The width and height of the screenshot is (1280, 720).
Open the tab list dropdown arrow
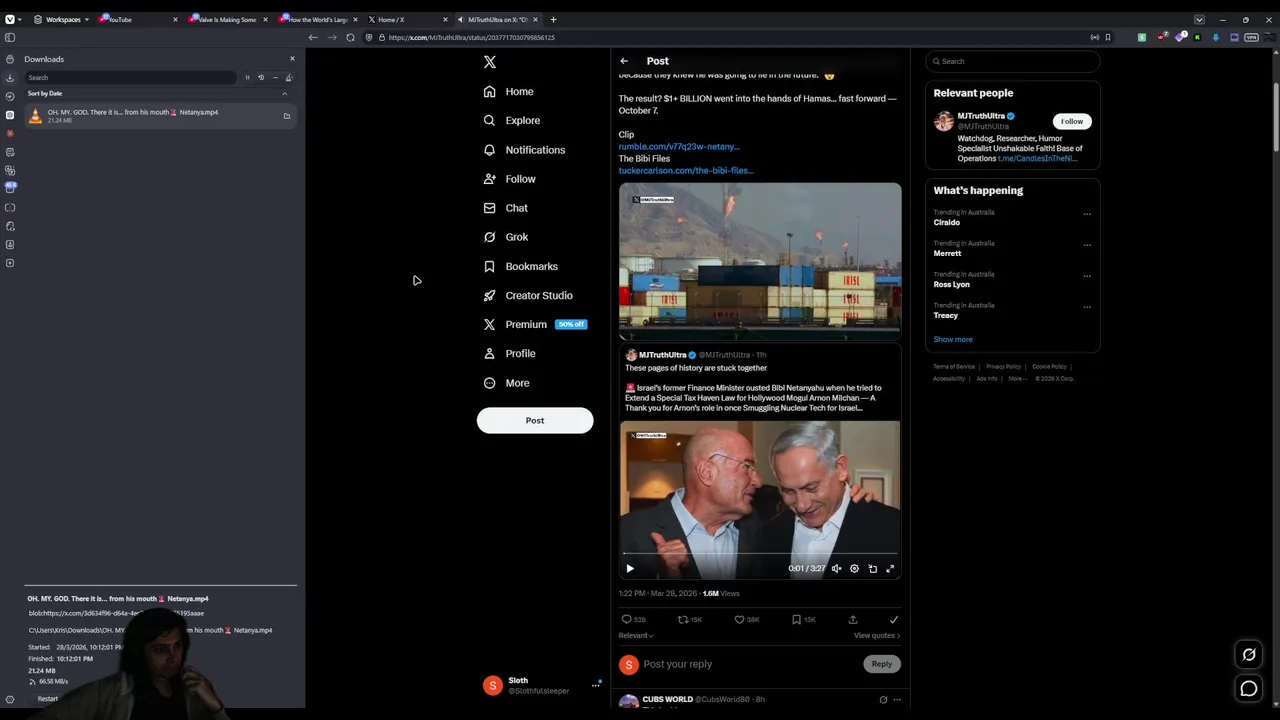click(1199, 19)
